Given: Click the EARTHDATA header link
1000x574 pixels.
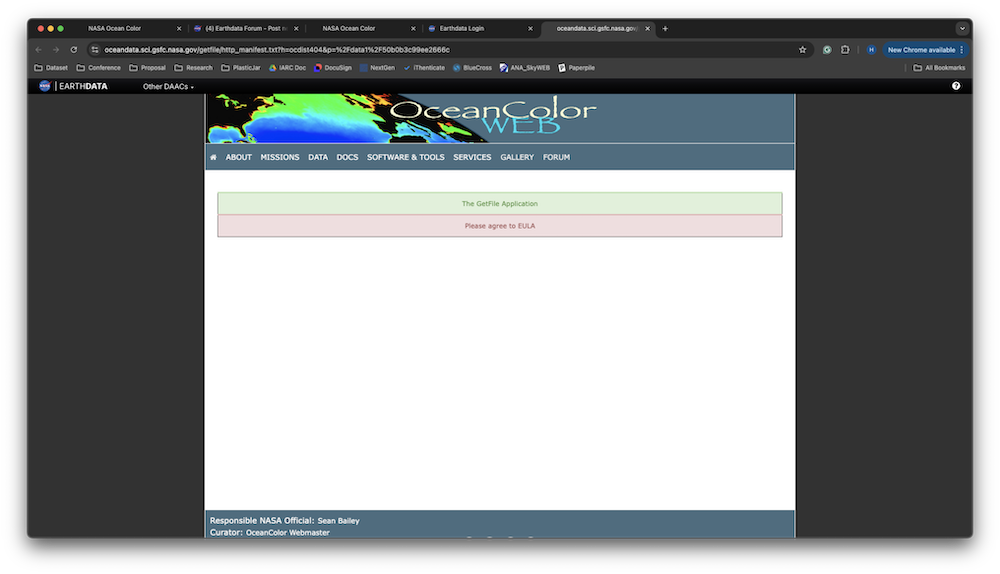Looking at the screenshot, I should (x=83, y=86).
